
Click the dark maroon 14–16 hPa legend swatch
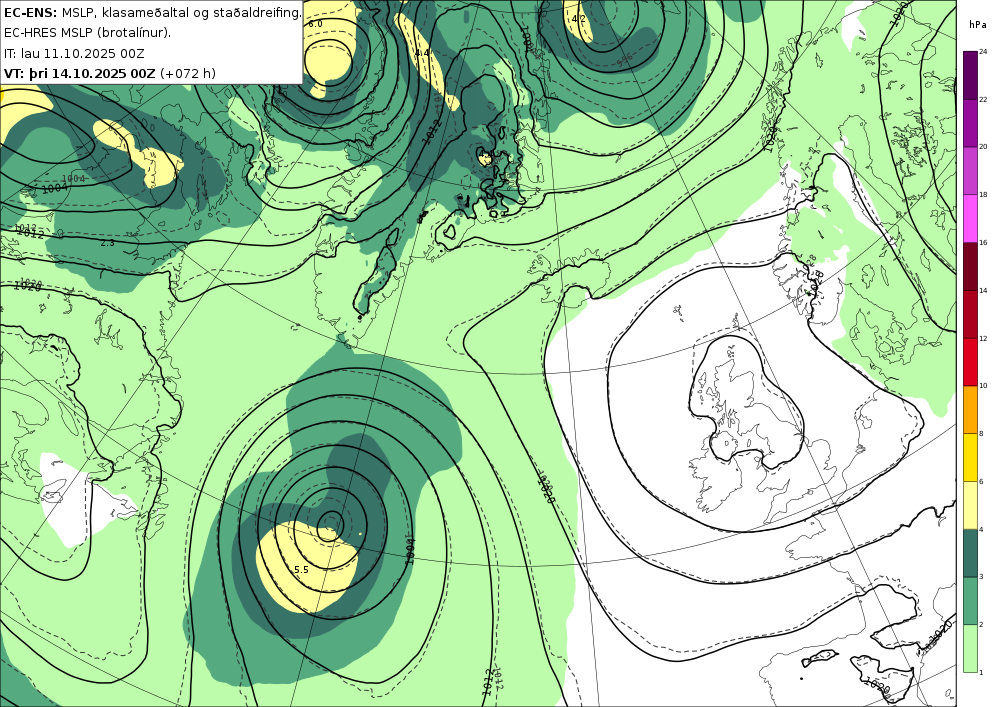click(970, 266)
